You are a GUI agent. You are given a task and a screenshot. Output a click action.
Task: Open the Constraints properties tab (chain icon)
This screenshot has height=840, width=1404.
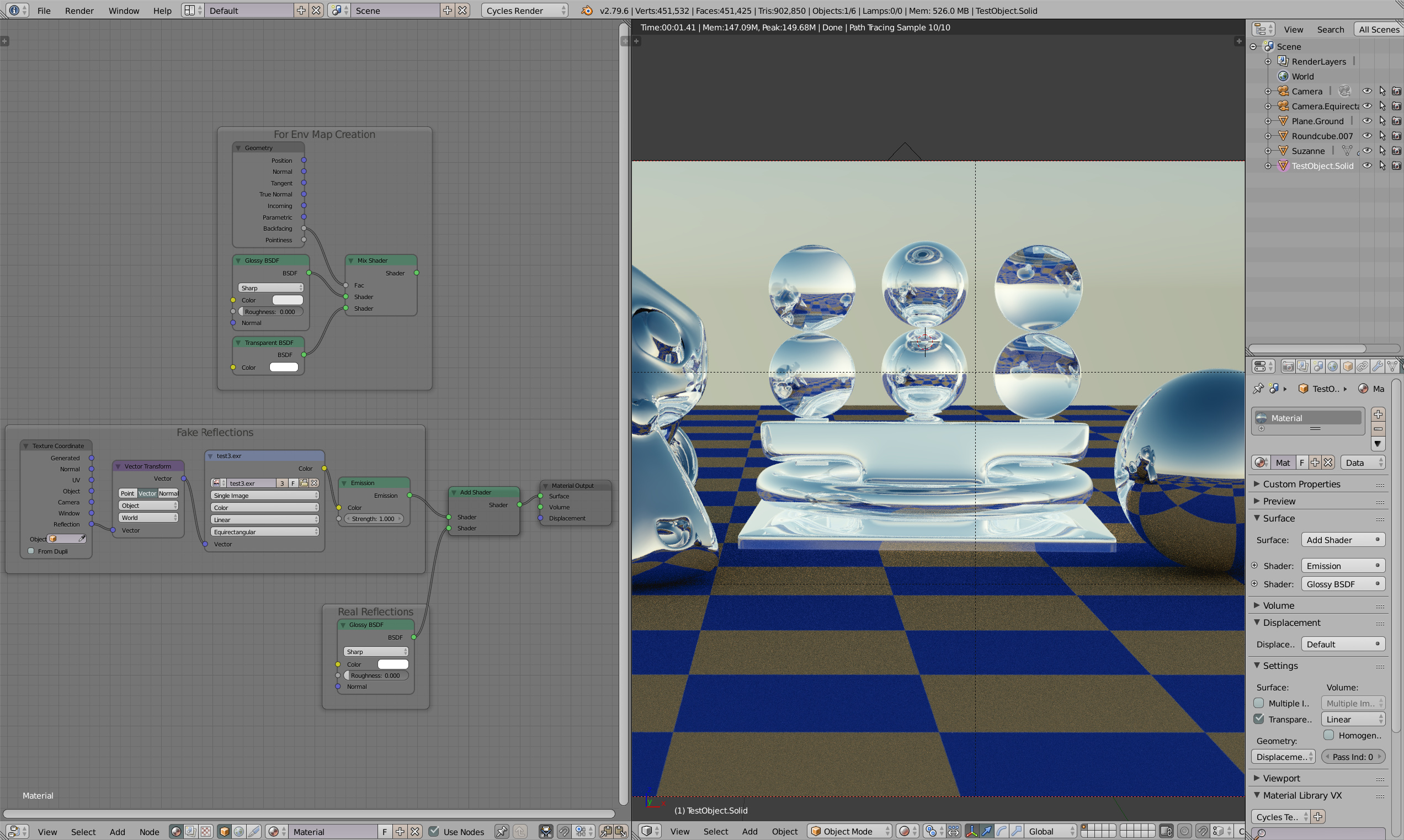coord(1362,366)
